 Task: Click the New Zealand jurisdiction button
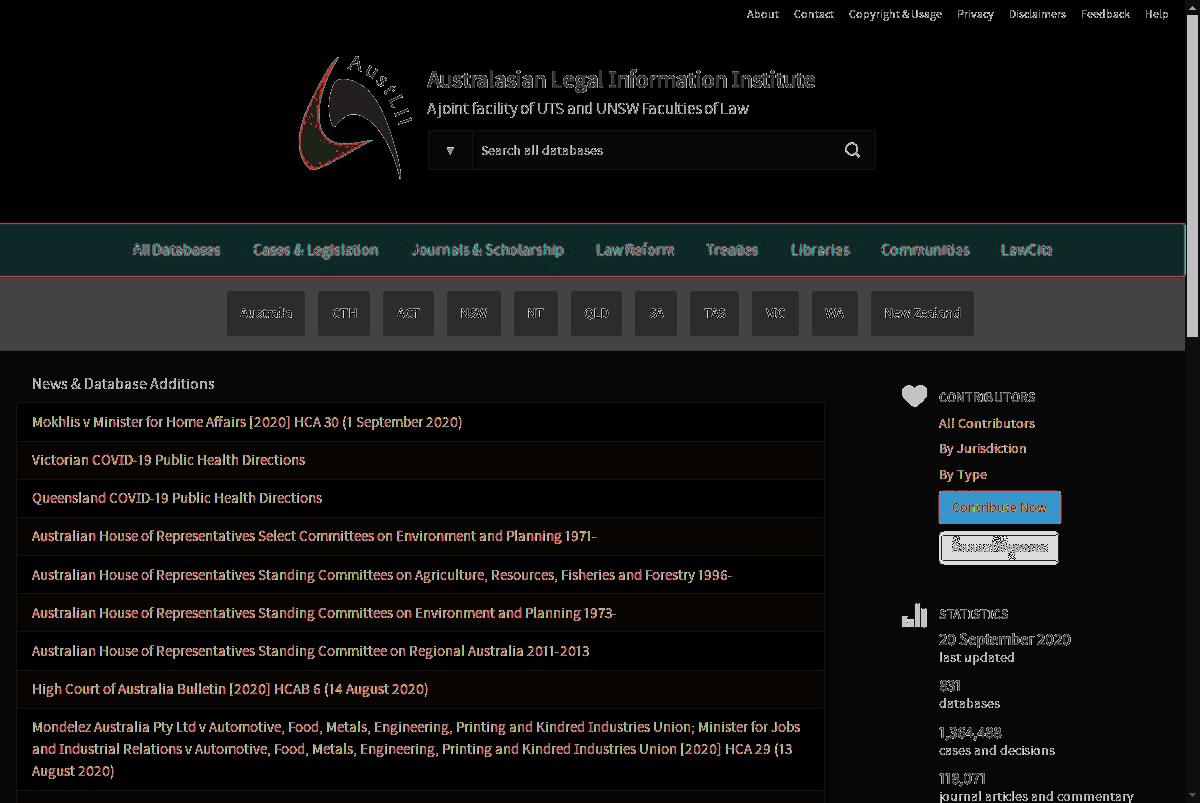coord(922,313)
